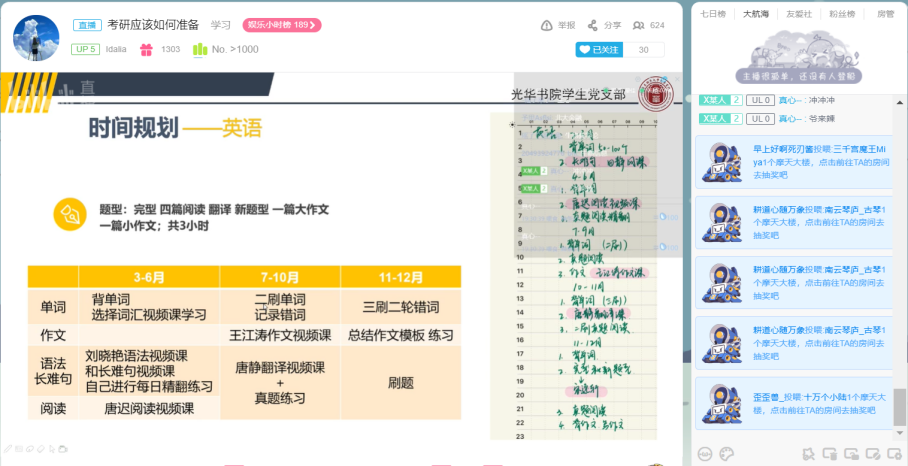Click the cell 唐迟阅读视频课

point(149,409)
